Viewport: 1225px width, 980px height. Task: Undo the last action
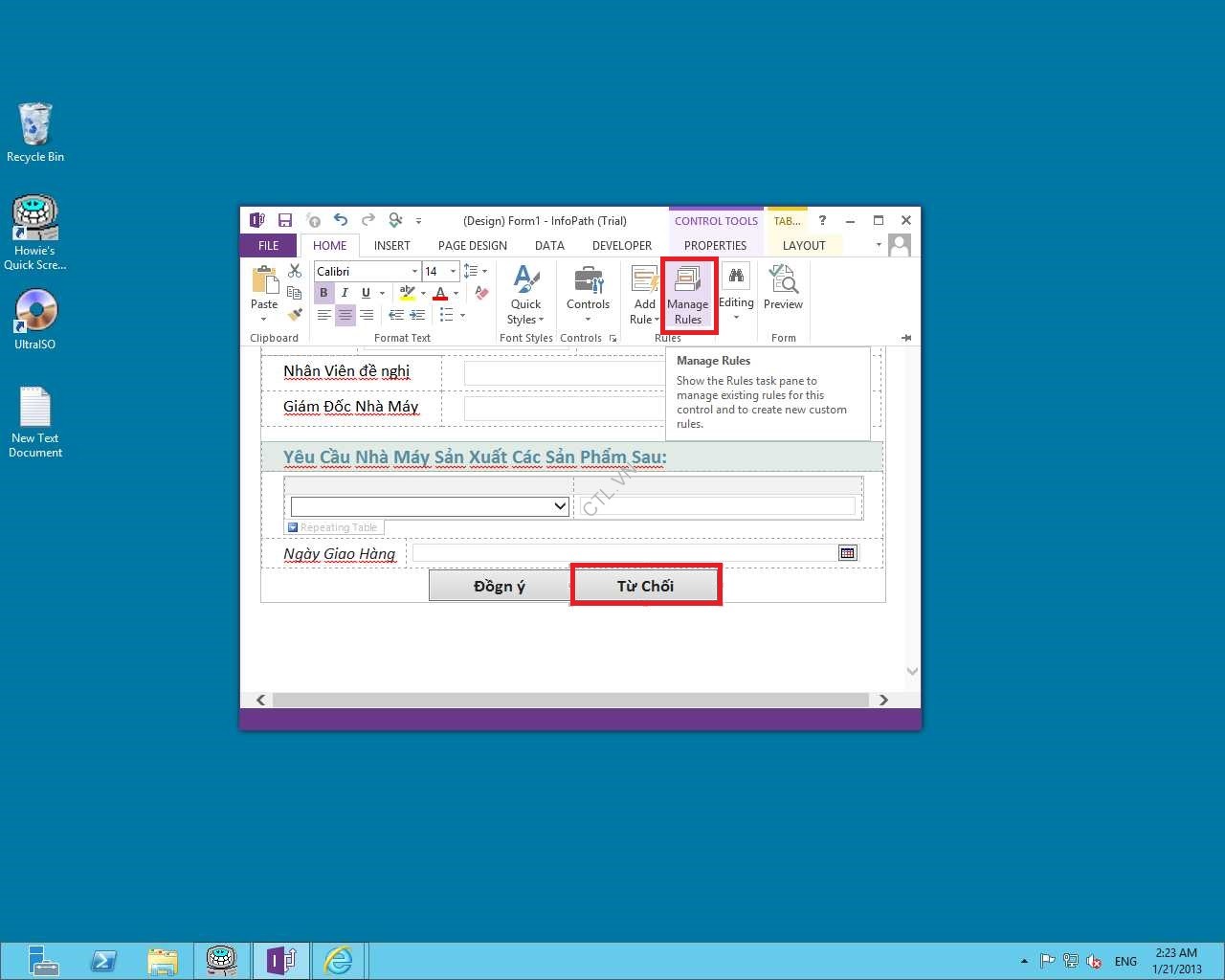pos(341,220)
